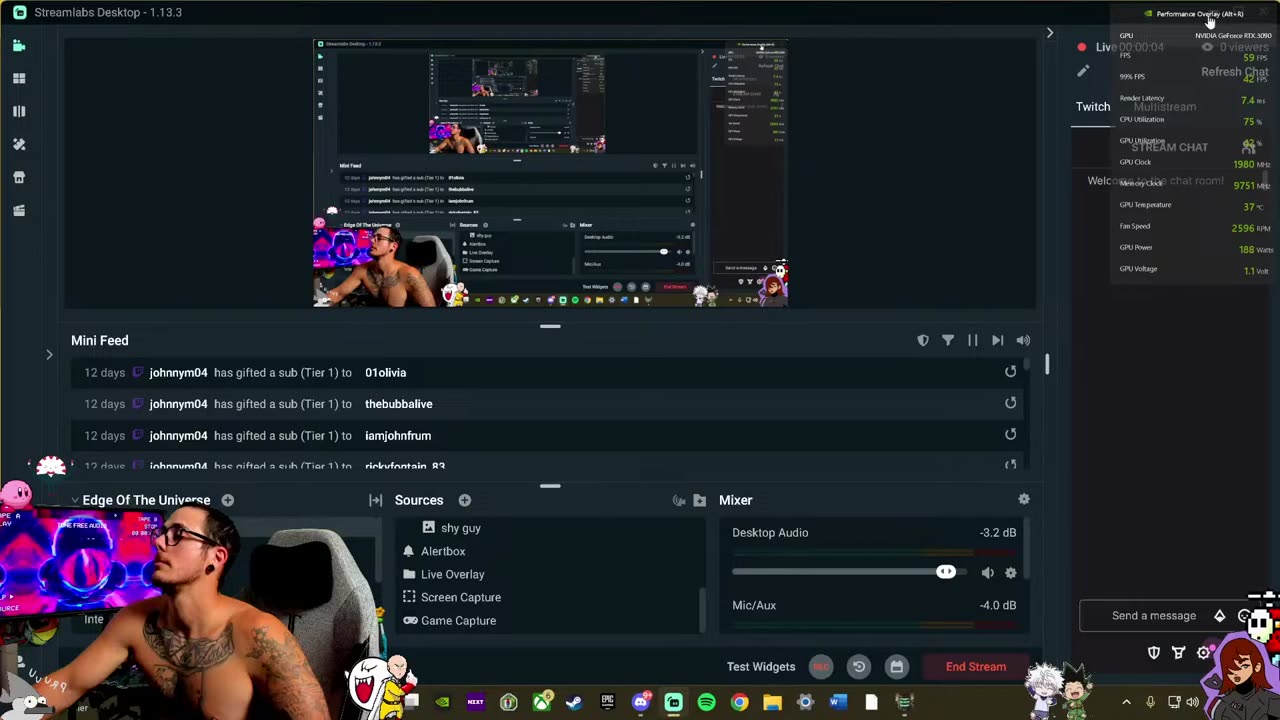Screen dimensions: 1280x720
Task: Open Steam from the taskbar
Action: tap(574, 702)
